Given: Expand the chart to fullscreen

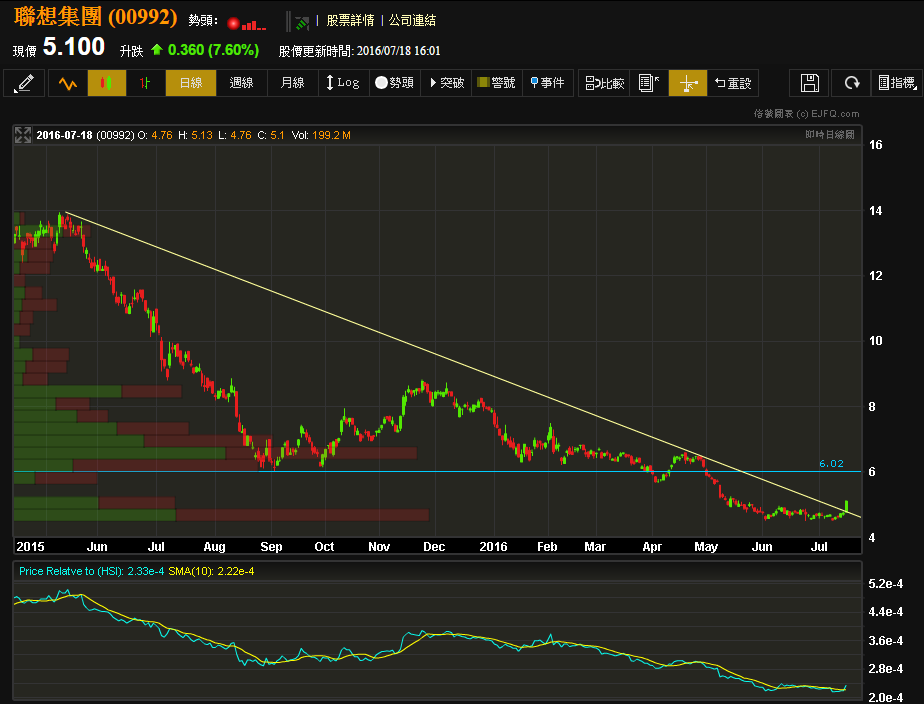Looking at the screenshot, I should click(23, 135).
